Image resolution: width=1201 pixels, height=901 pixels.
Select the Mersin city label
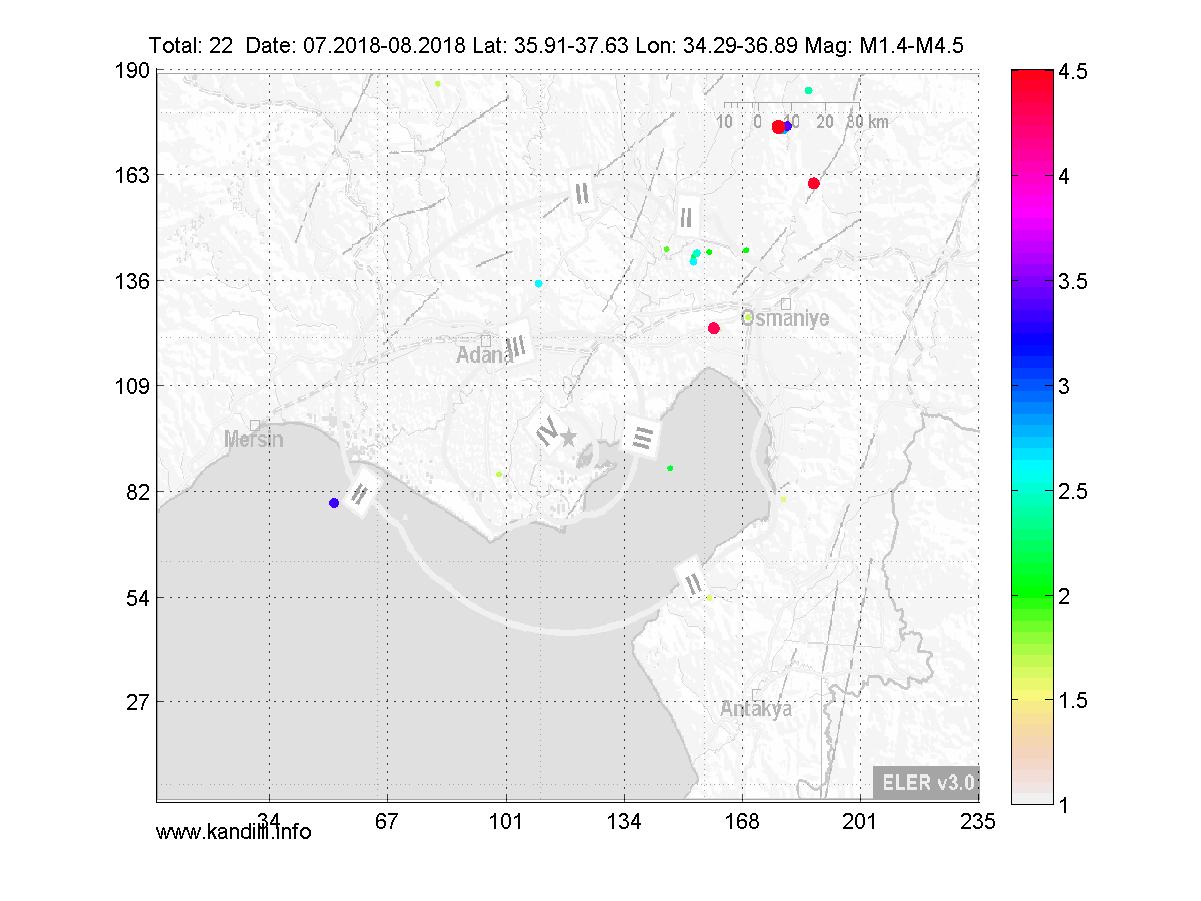pyautogui.click(x=254, y=439)
